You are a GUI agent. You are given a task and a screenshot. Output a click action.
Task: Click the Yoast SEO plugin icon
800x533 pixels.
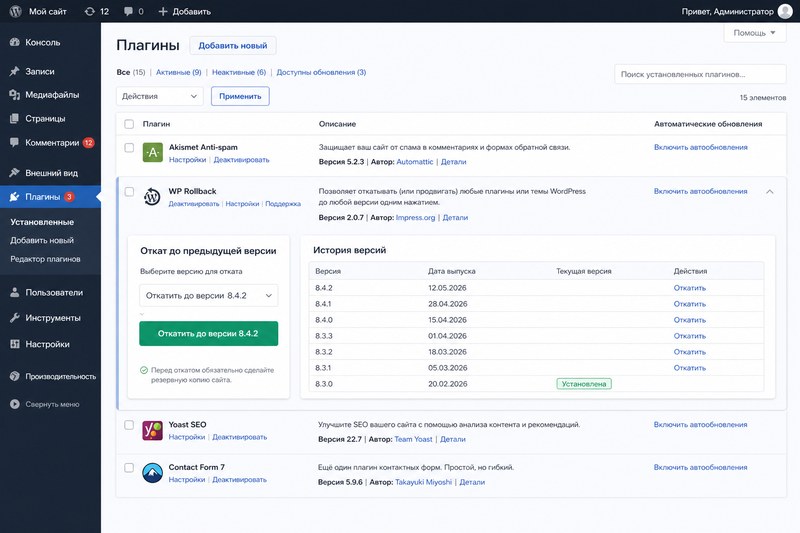pos(152,430)
